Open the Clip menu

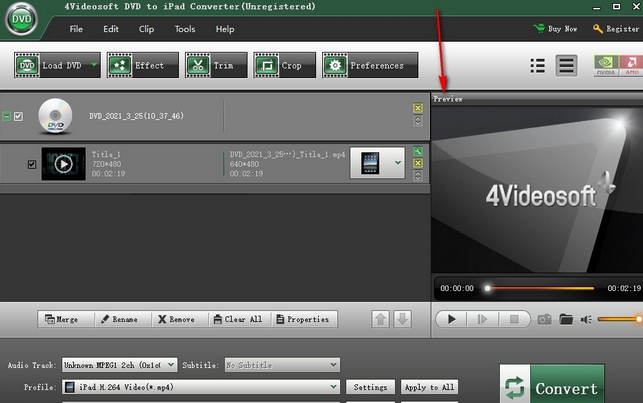[146, 29]
